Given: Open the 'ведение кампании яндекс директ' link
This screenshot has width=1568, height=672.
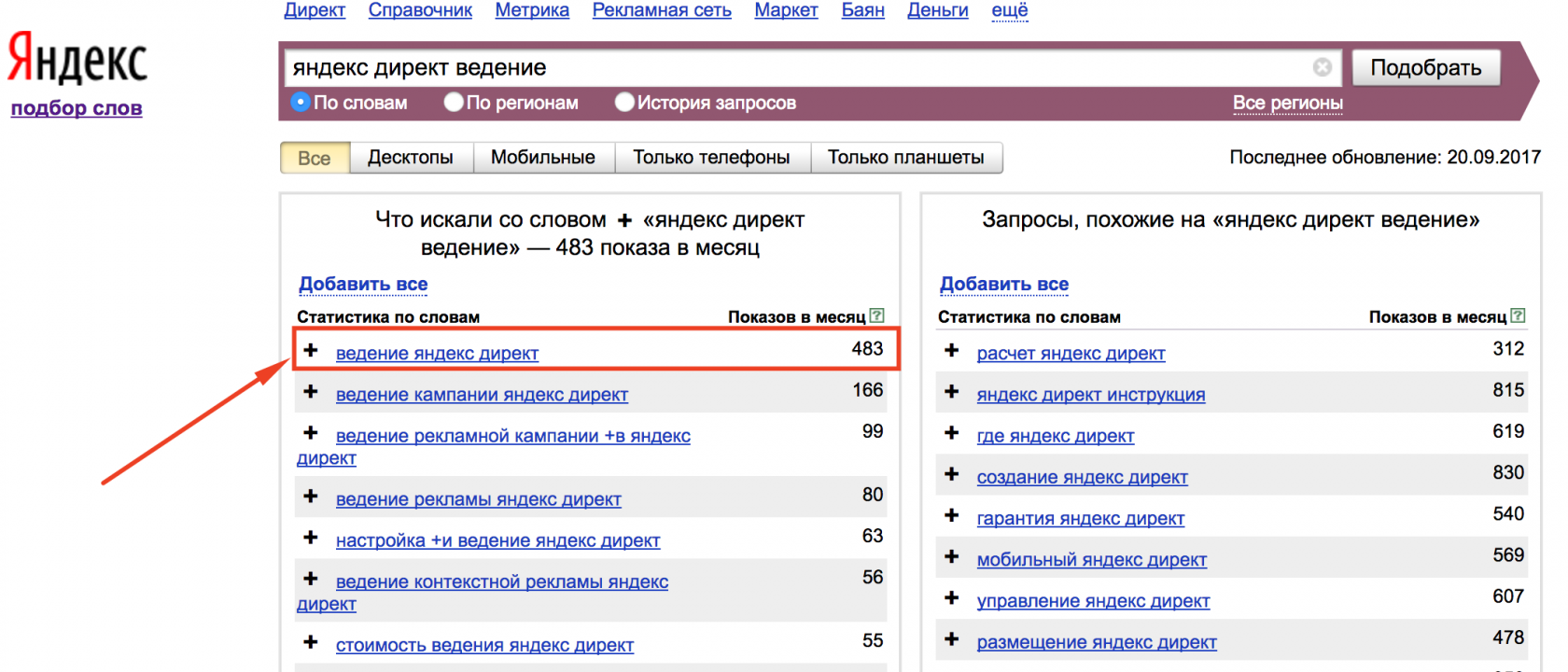Looking at the screenshot, I should (x=482, y=394).
